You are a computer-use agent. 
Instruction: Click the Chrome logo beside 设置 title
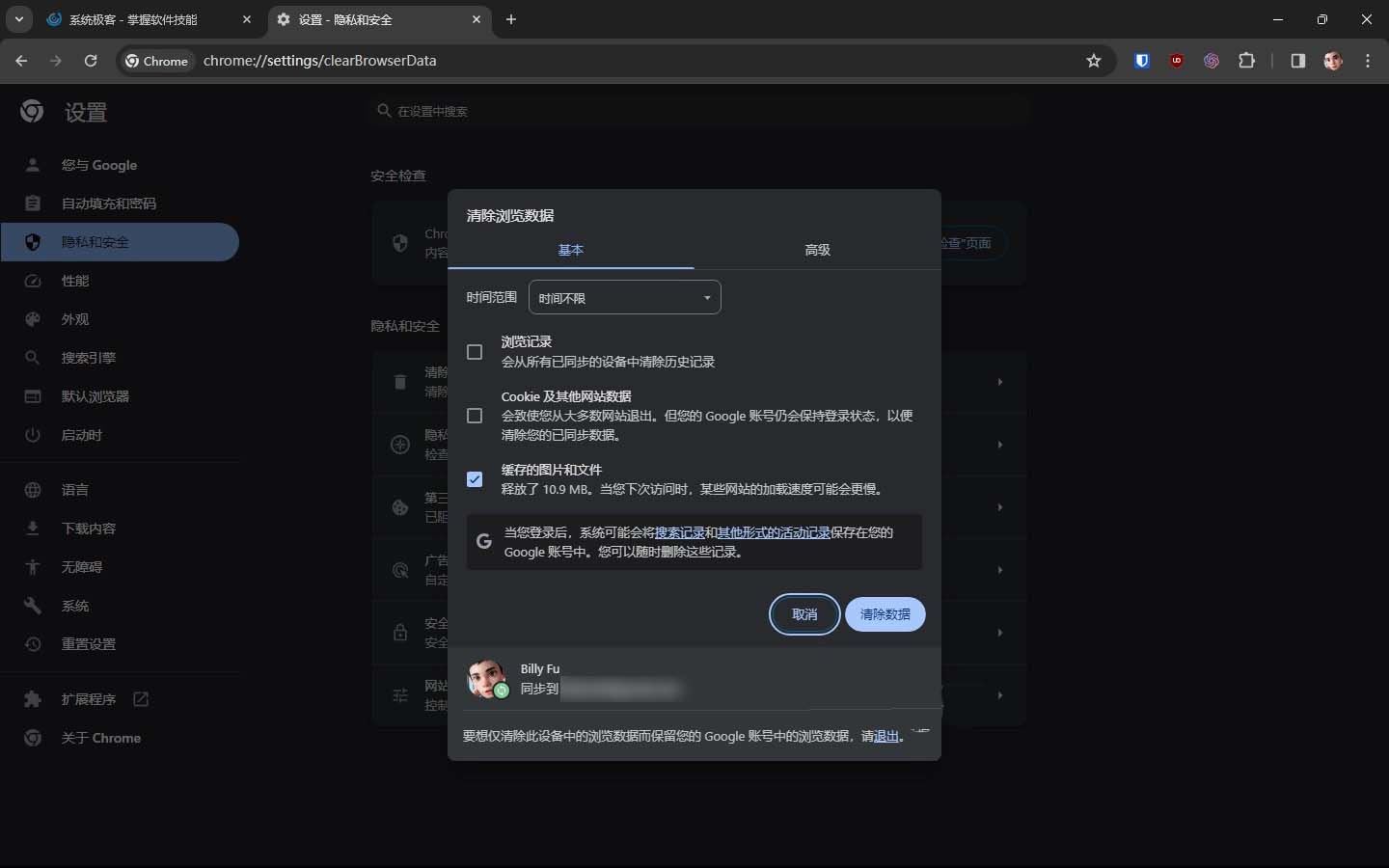[x=32, y=111]
